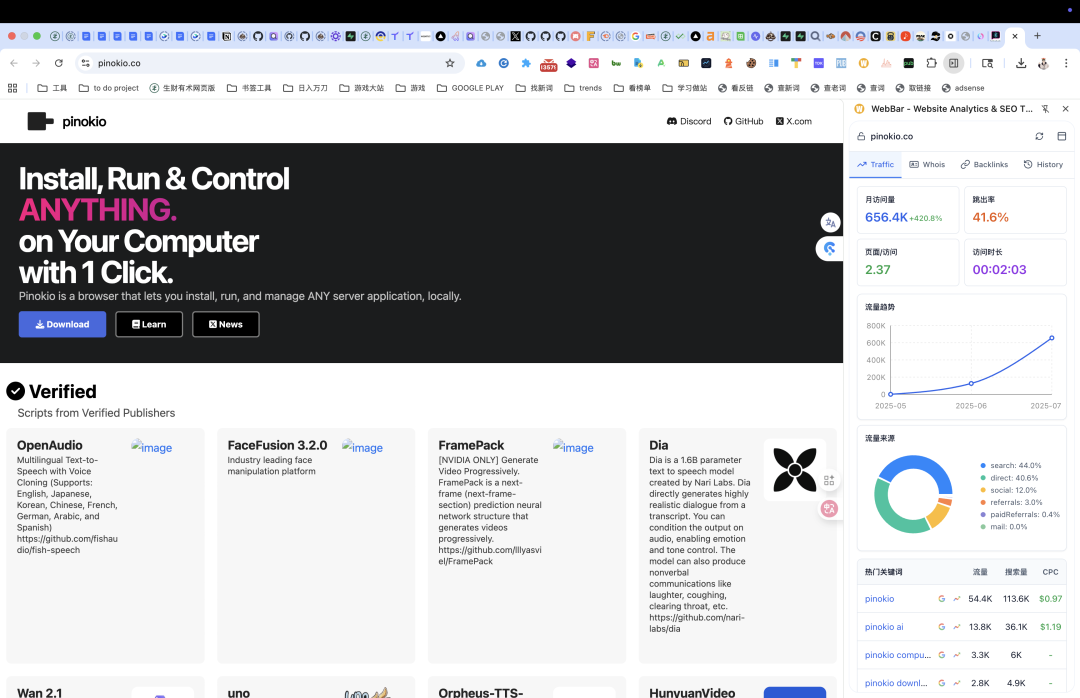The width and height of the screenshot is (1080, 698).
Task: Bookmark this page with the star icon
Action: pyautogui.click(x=450, y=63)
